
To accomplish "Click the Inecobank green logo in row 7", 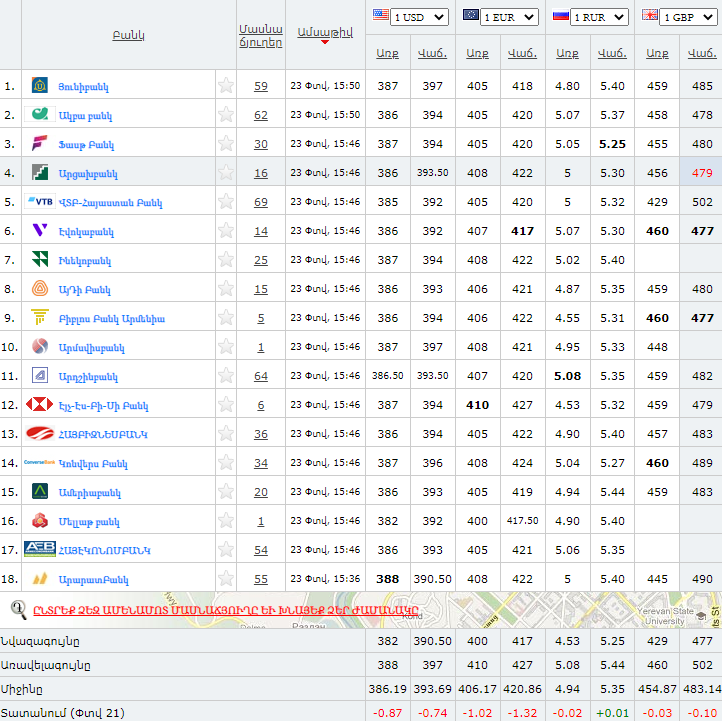I will (40, 259).
